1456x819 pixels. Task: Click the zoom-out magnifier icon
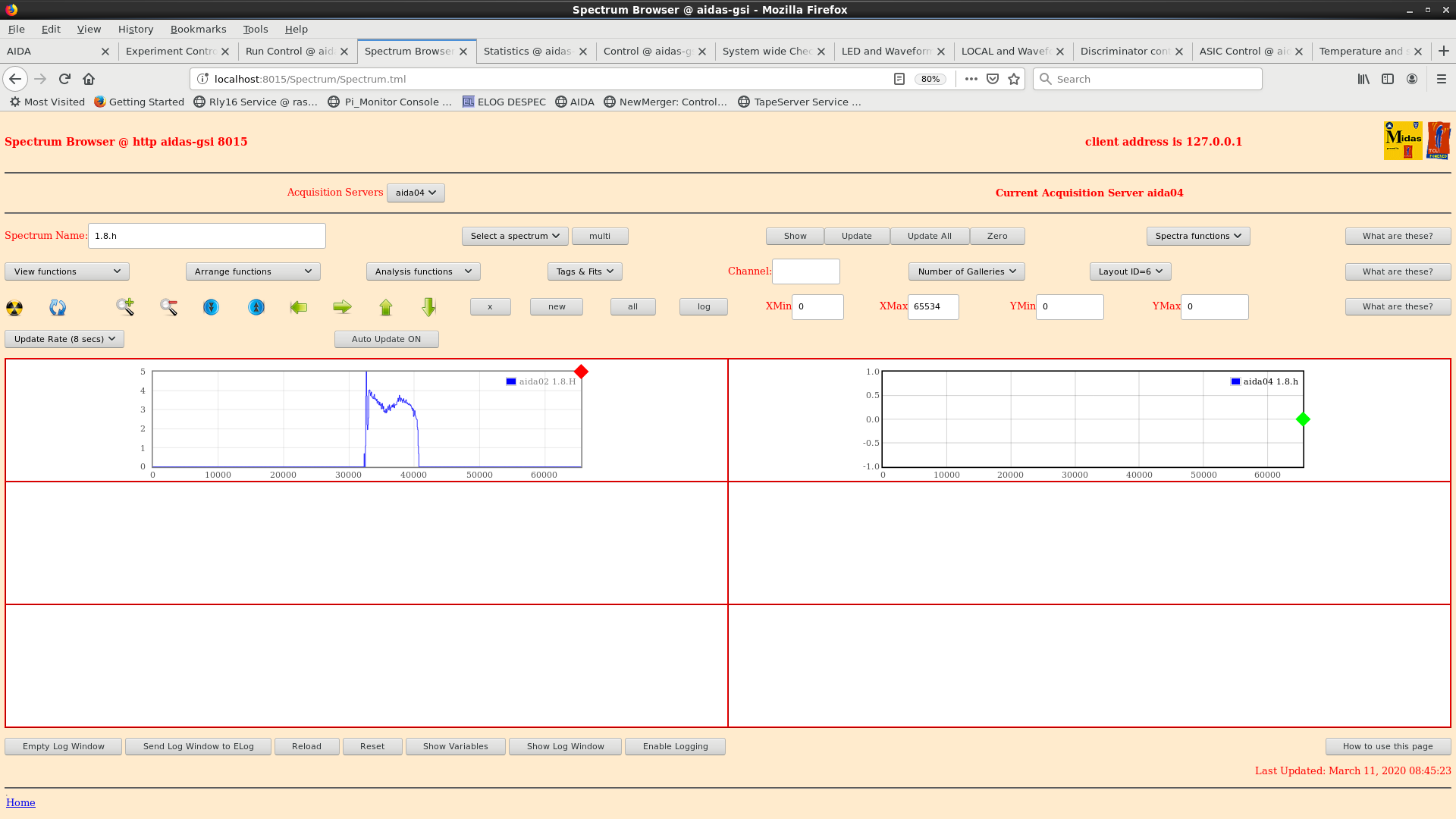pos(168,307)
